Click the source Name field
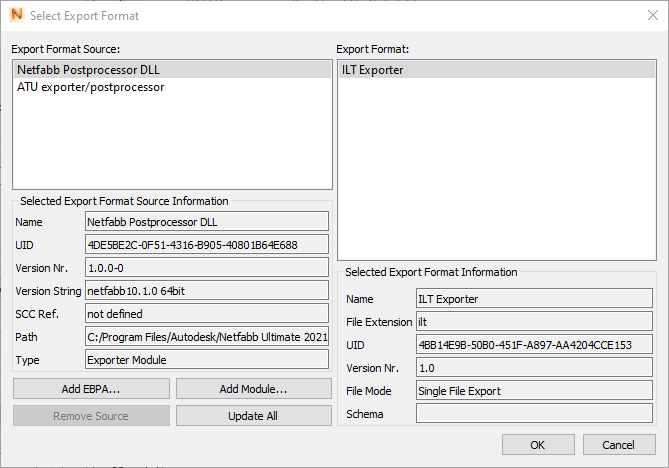Viewport: 669px width, 468px height. (207, 221)
